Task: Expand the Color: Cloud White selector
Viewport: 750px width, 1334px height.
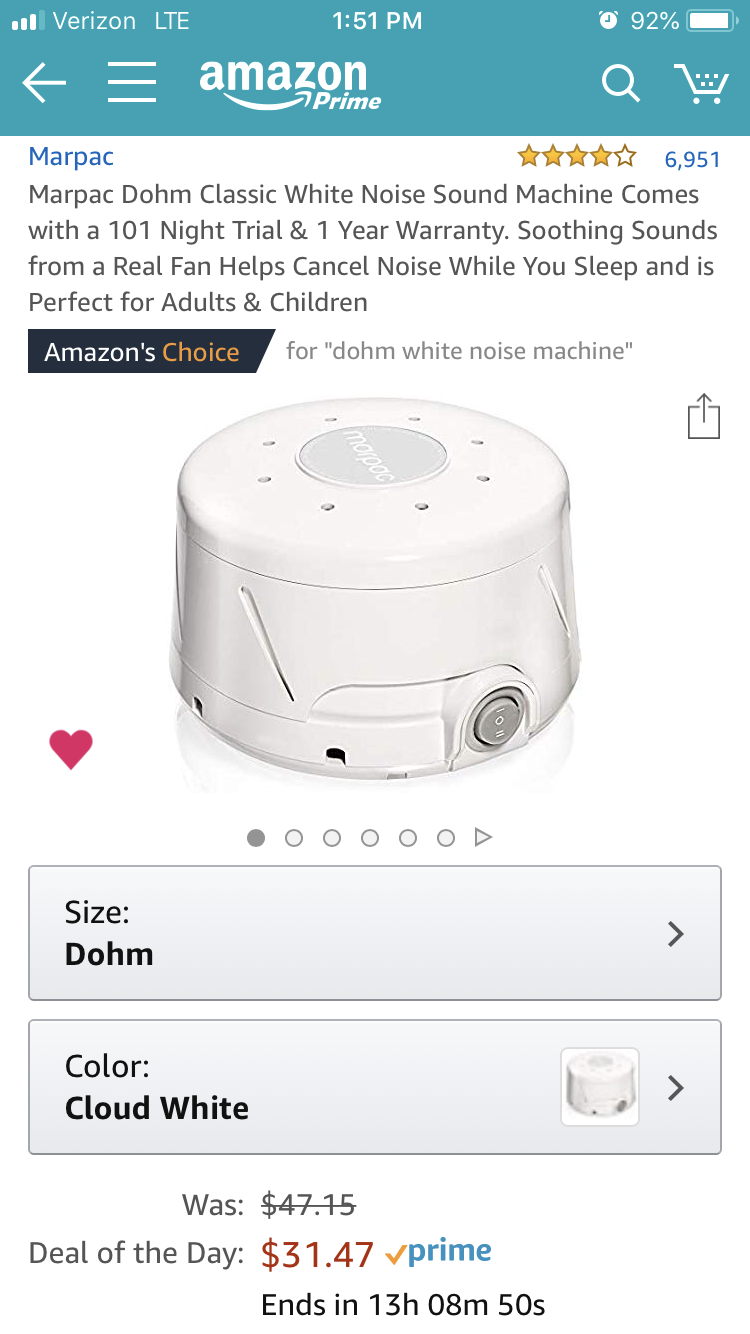Action: 375,1087
